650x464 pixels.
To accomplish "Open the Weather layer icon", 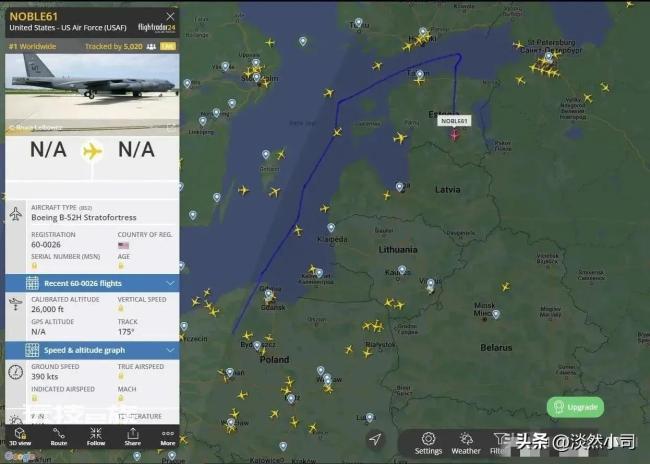I will [x=466, y=443].
